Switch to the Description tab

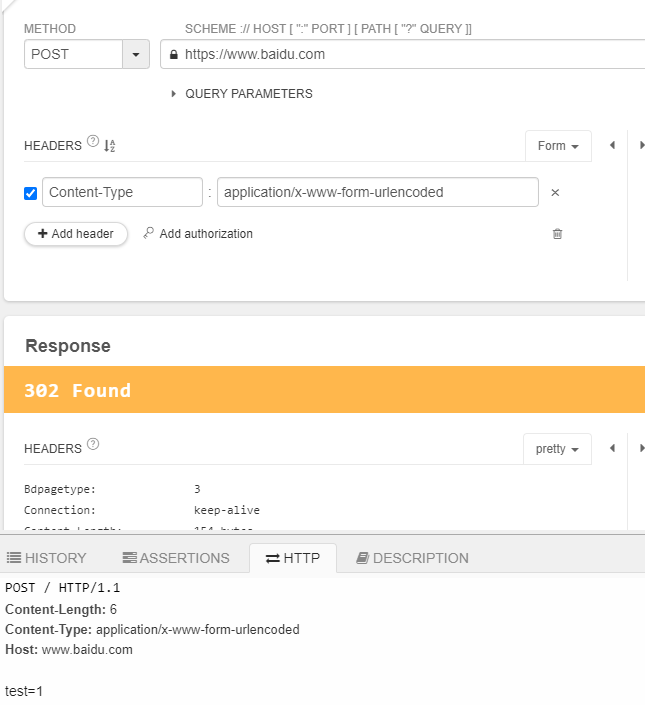click(x=412, y=558)
